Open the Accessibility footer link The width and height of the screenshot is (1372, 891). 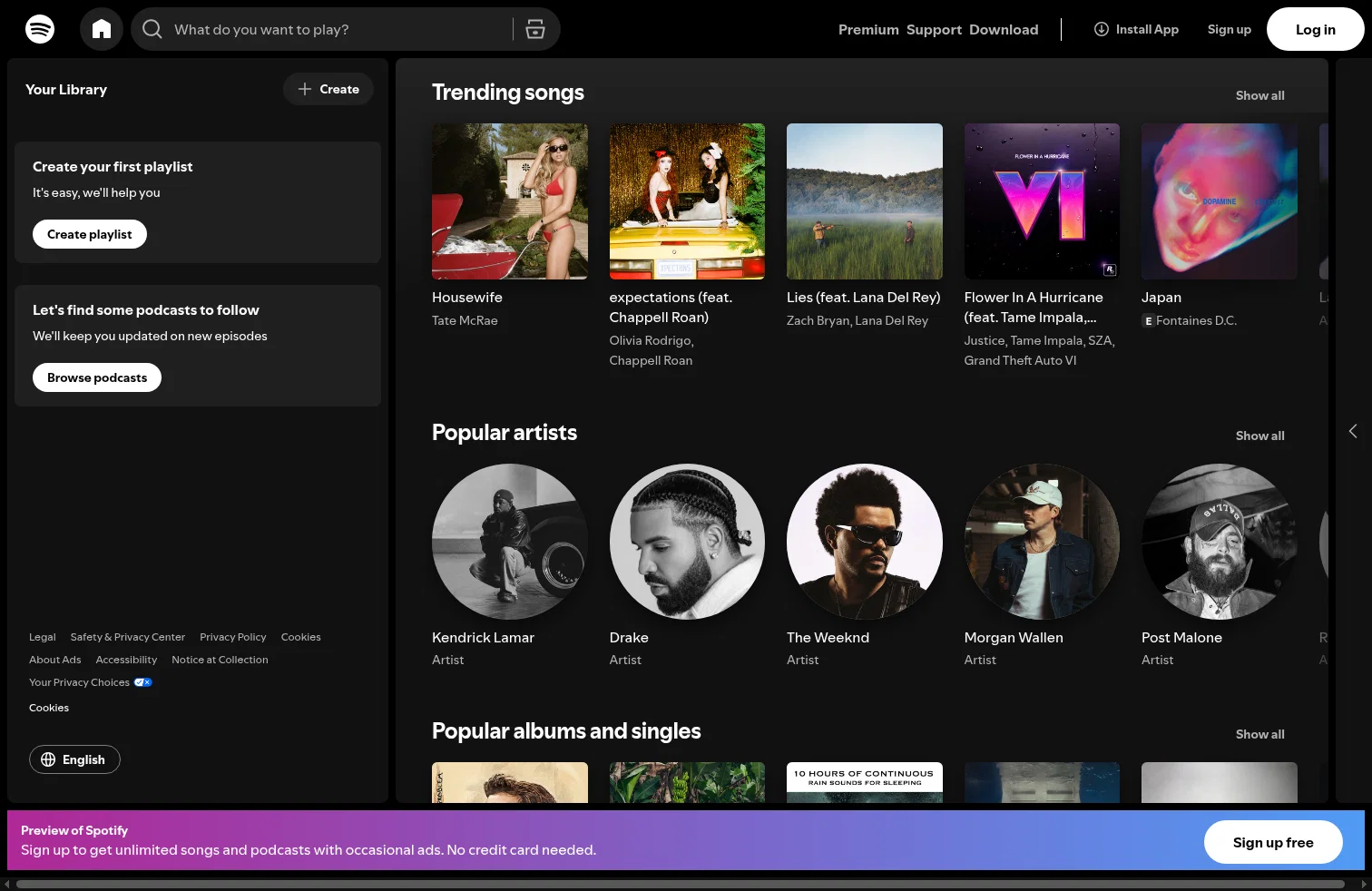coord(126,660)
